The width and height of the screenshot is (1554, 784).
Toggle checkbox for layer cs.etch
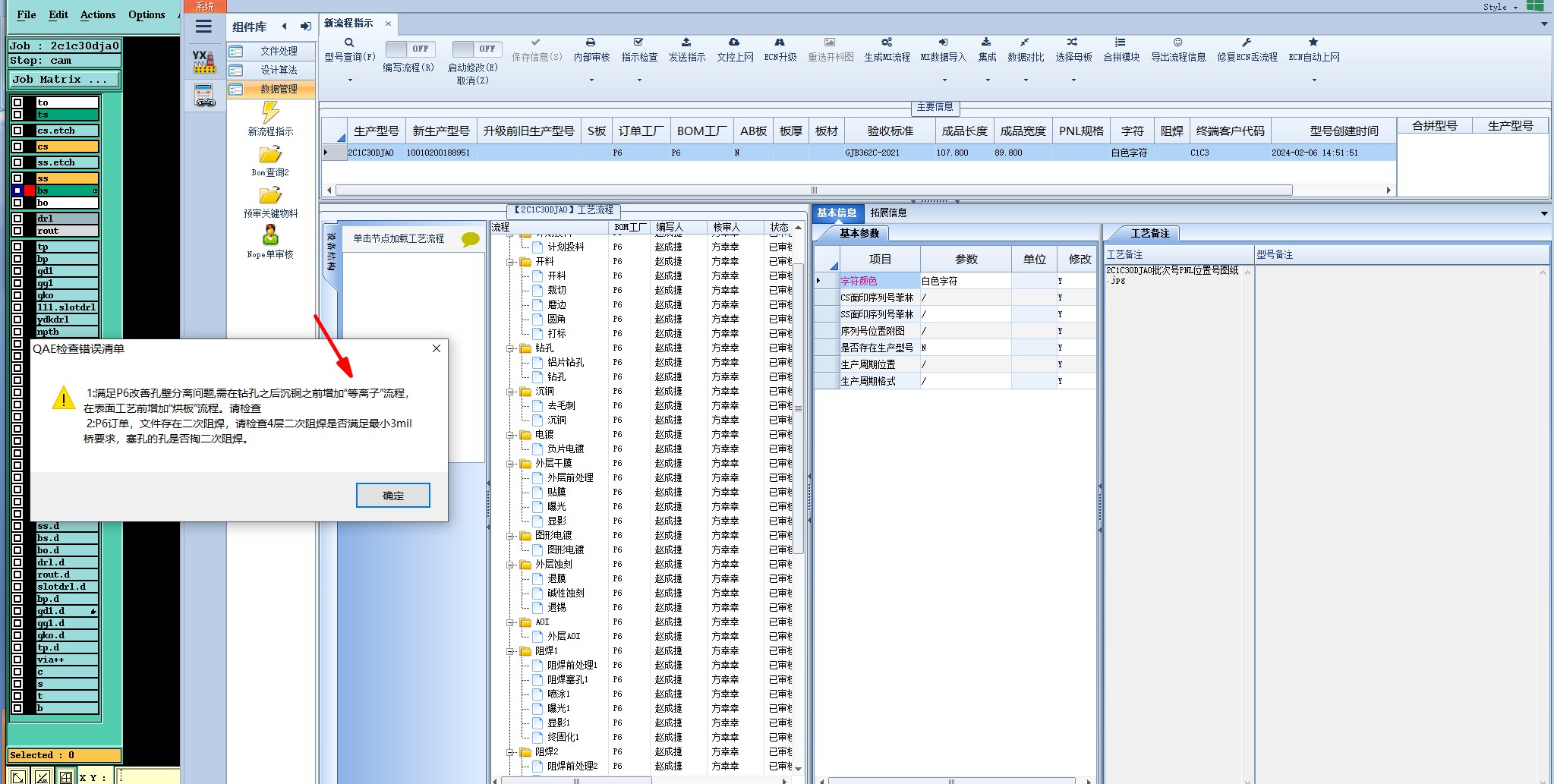tap(17, 131)
